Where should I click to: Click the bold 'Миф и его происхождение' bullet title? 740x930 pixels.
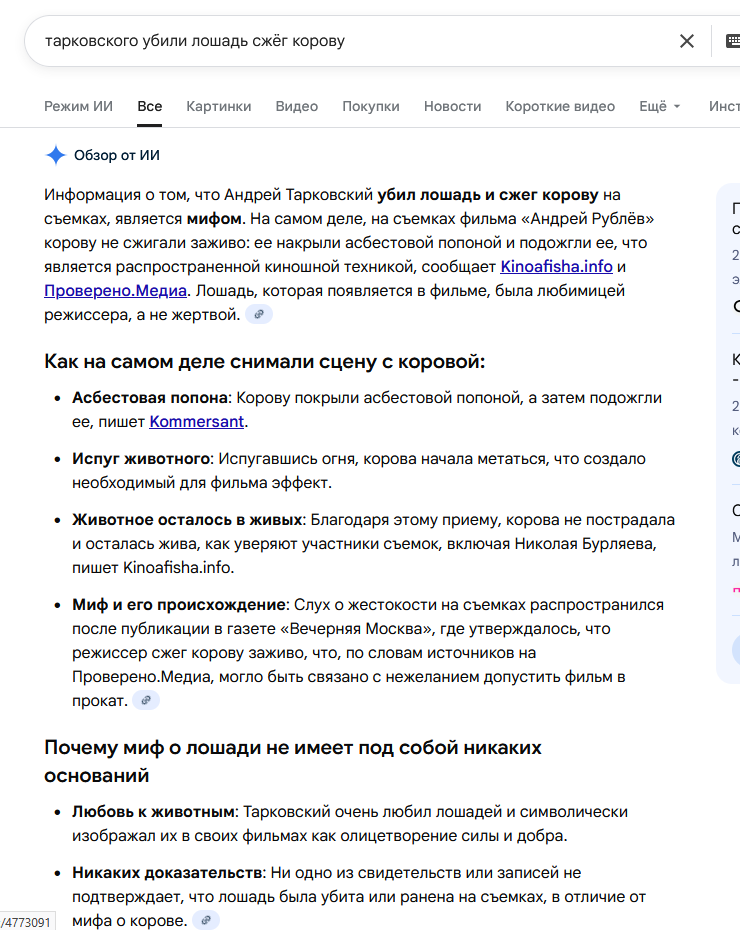tap(179, 604)
